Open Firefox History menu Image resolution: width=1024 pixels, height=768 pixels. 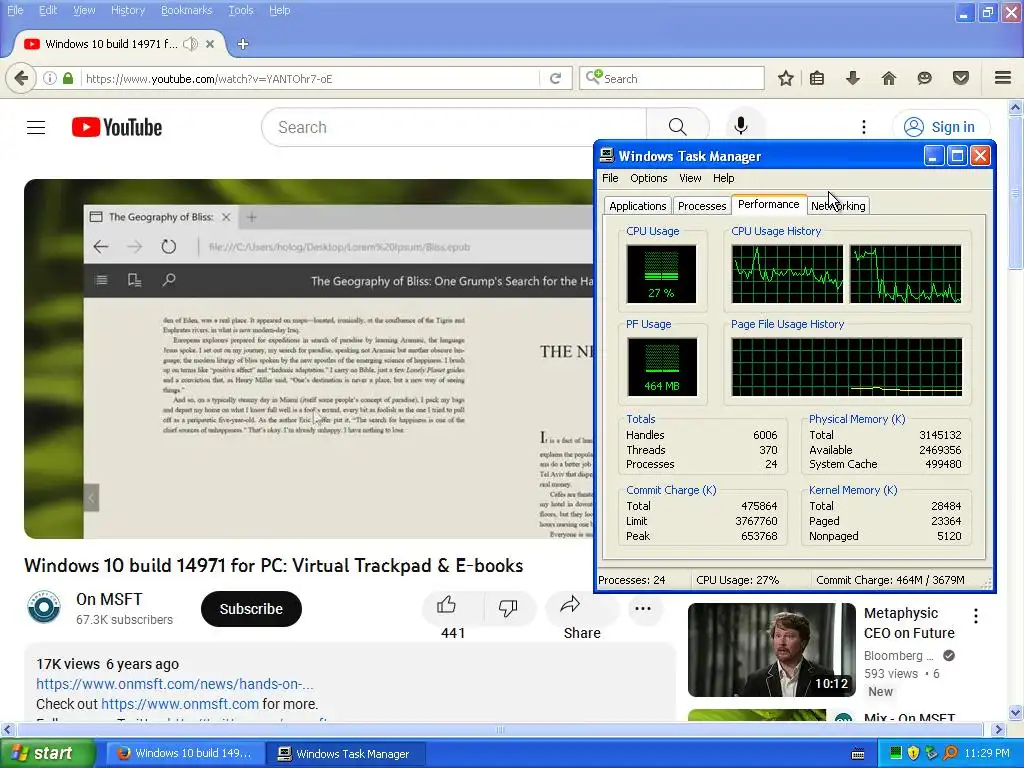coord(127,10)
